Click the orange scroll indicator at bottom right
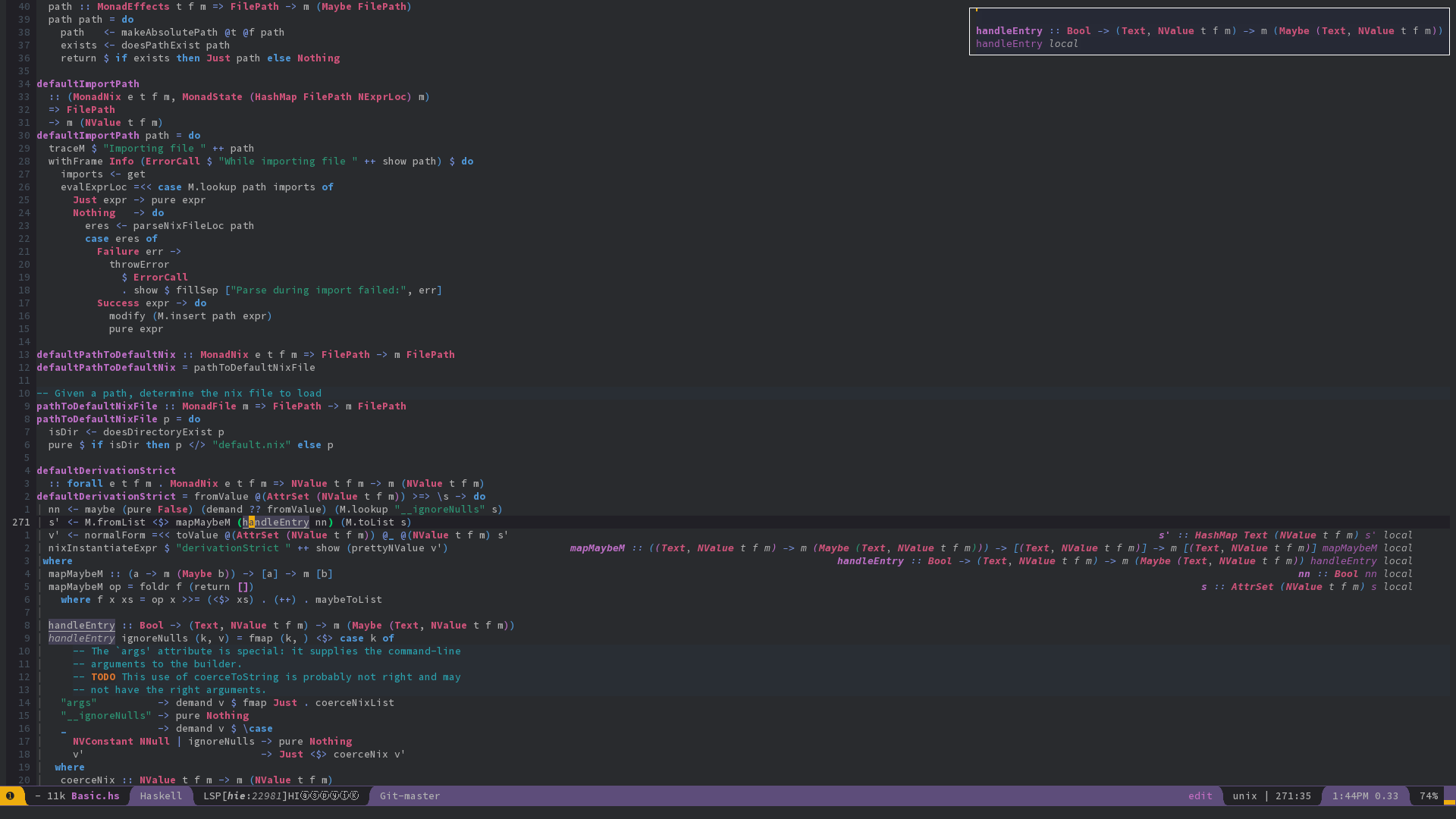This screenshot has width=1456, height=819. 1449,802
